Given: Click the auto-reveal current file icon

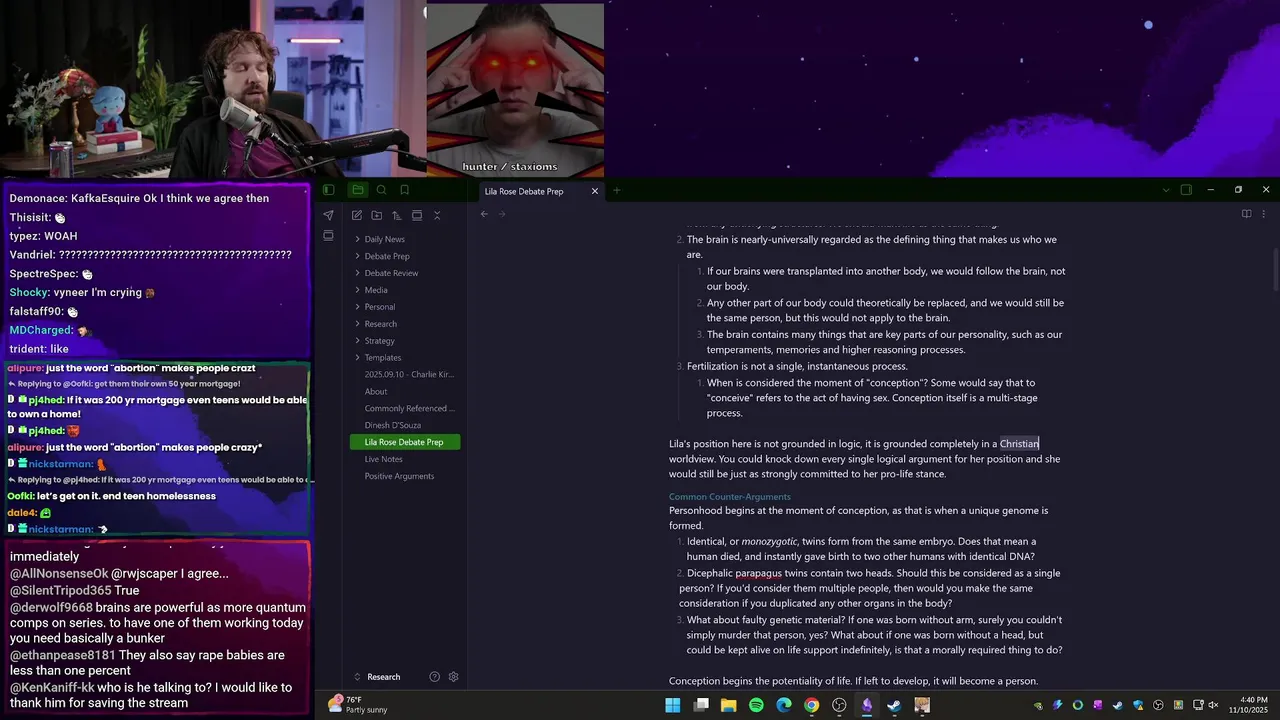Looking at the screenshot, I should click(x=417, y=215).
